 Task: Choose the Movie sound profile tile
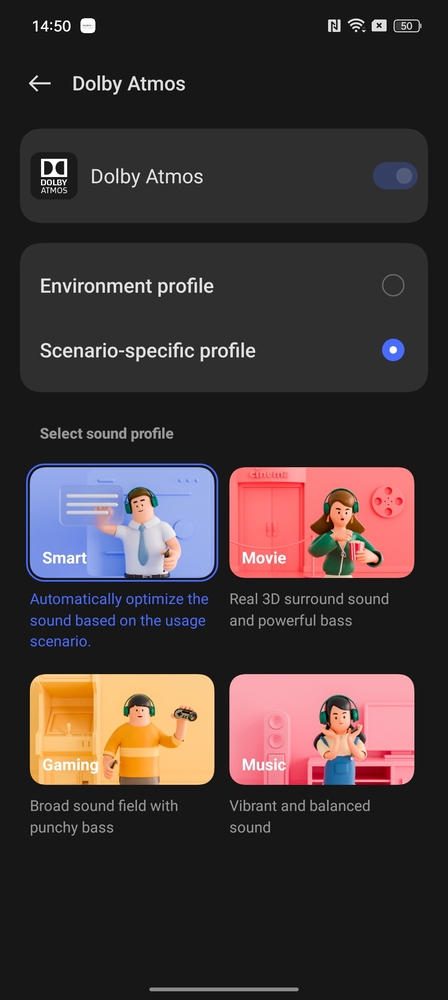[x=322, y=522]
